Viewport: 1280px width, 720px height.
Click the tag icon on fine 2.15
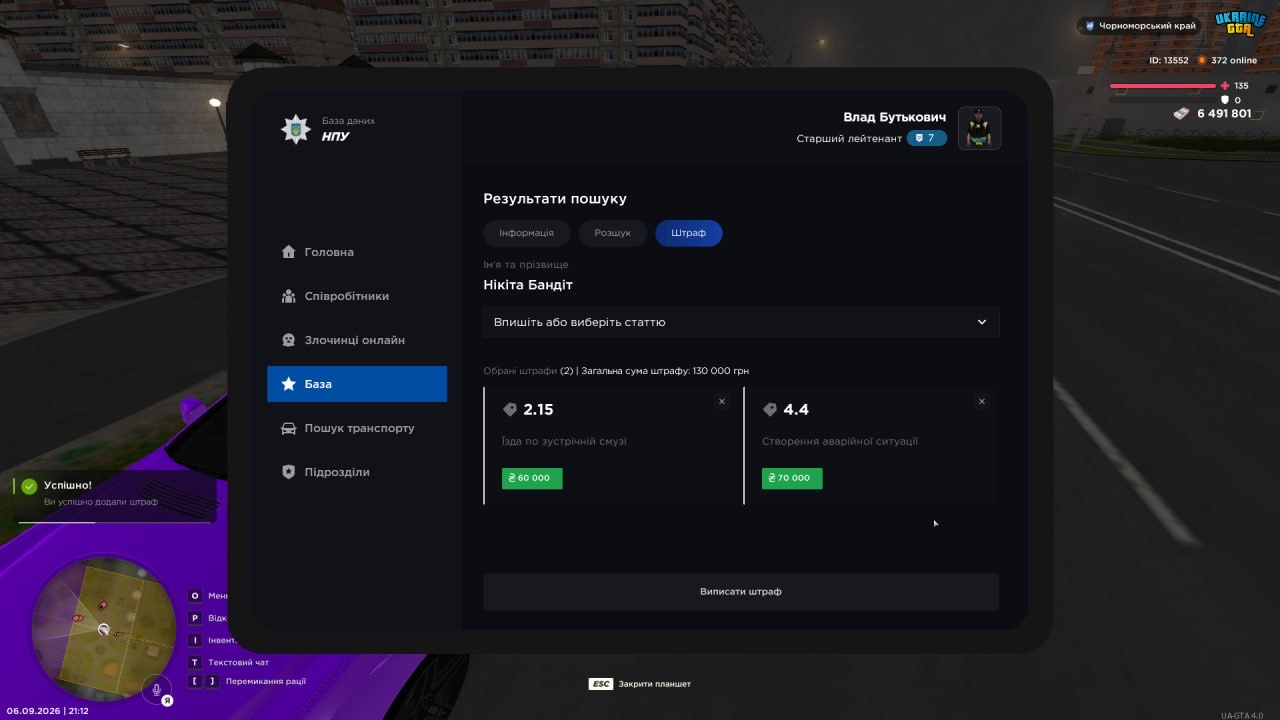coord(510,409)
